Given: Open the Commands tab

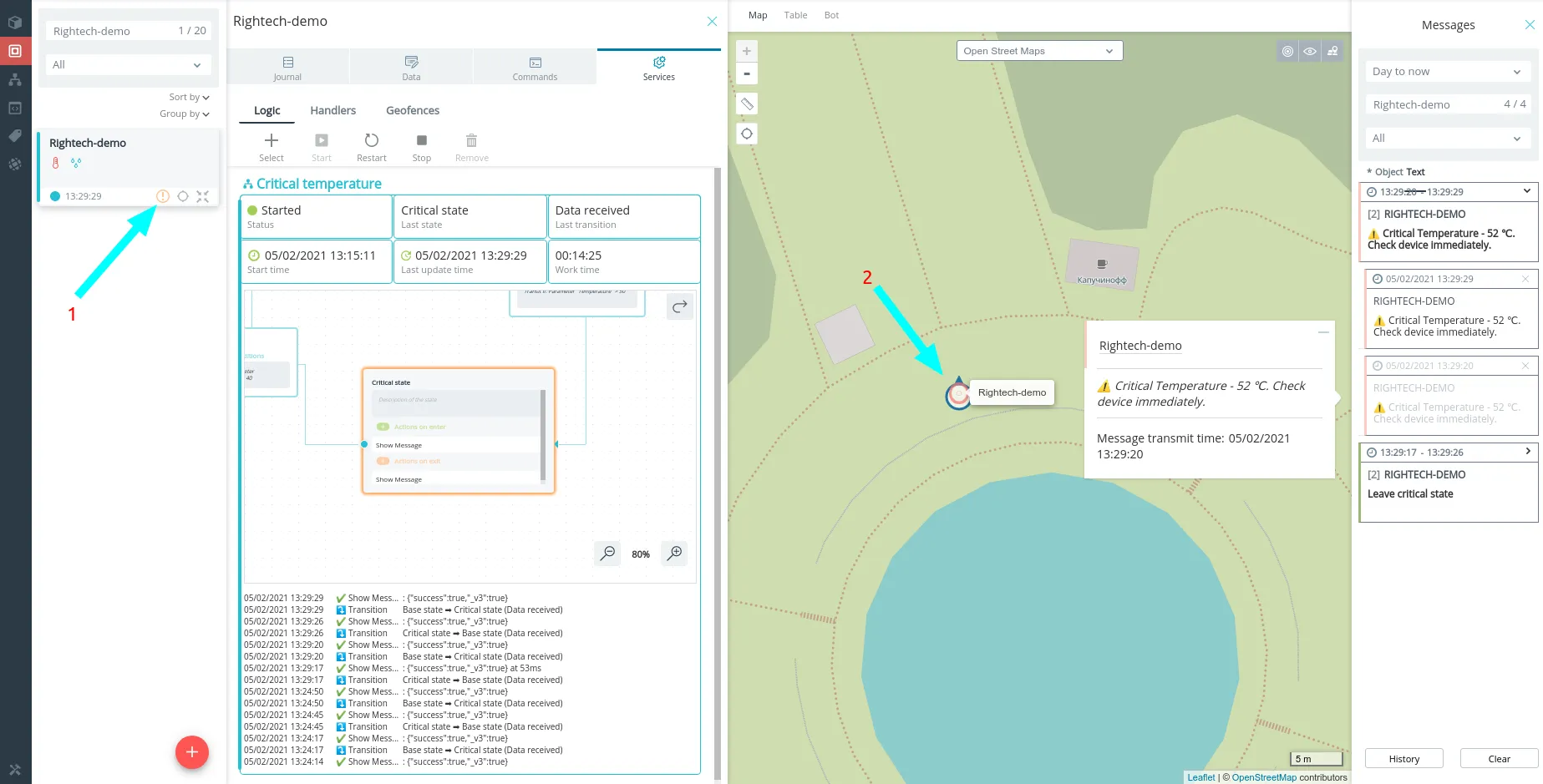Looking at the screenshot, I should [535, 67].
